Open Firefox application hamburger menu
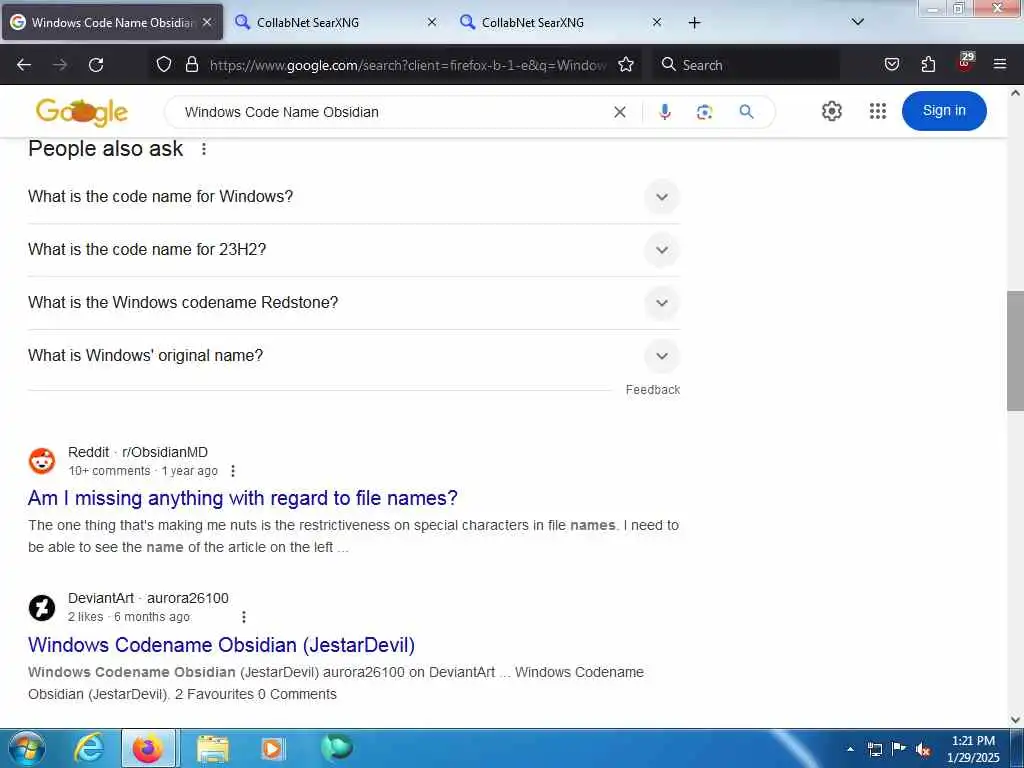Screen dimensions: 1024x768 pyautogui.click(x=1000, y=65)
